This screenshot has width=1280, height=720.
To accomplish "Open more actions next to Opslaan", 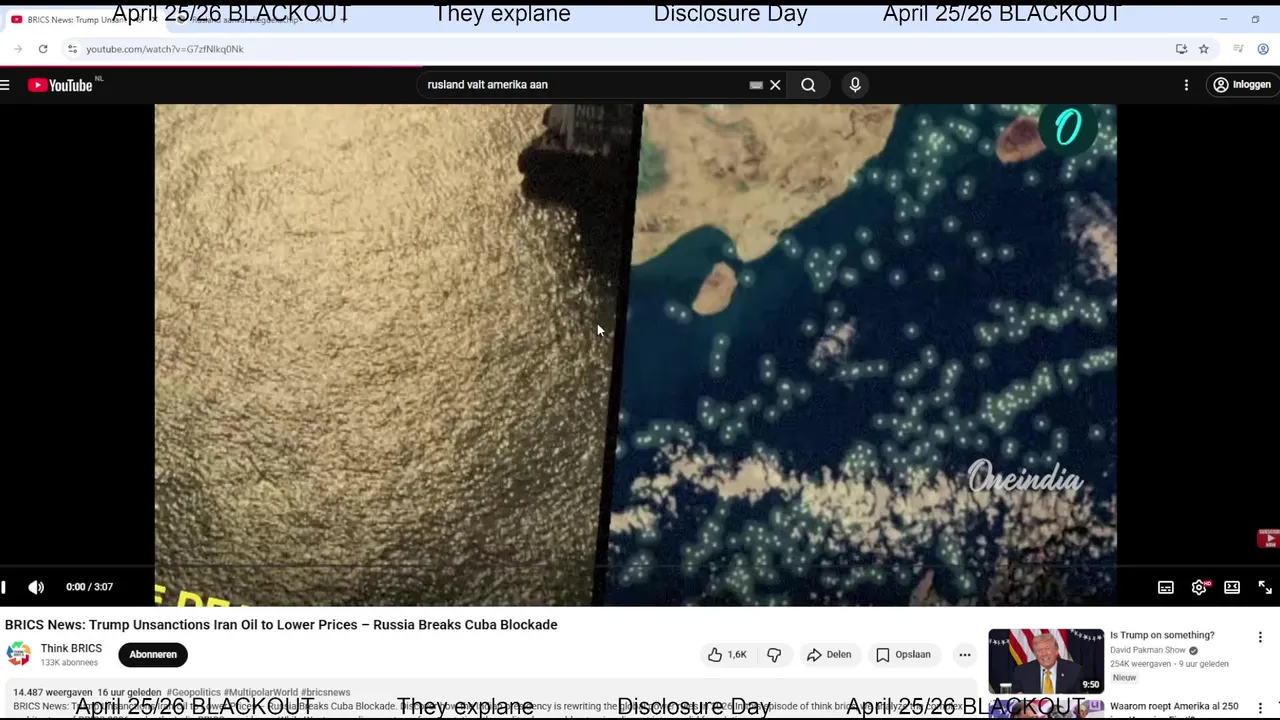I will (x=965, y=654).
